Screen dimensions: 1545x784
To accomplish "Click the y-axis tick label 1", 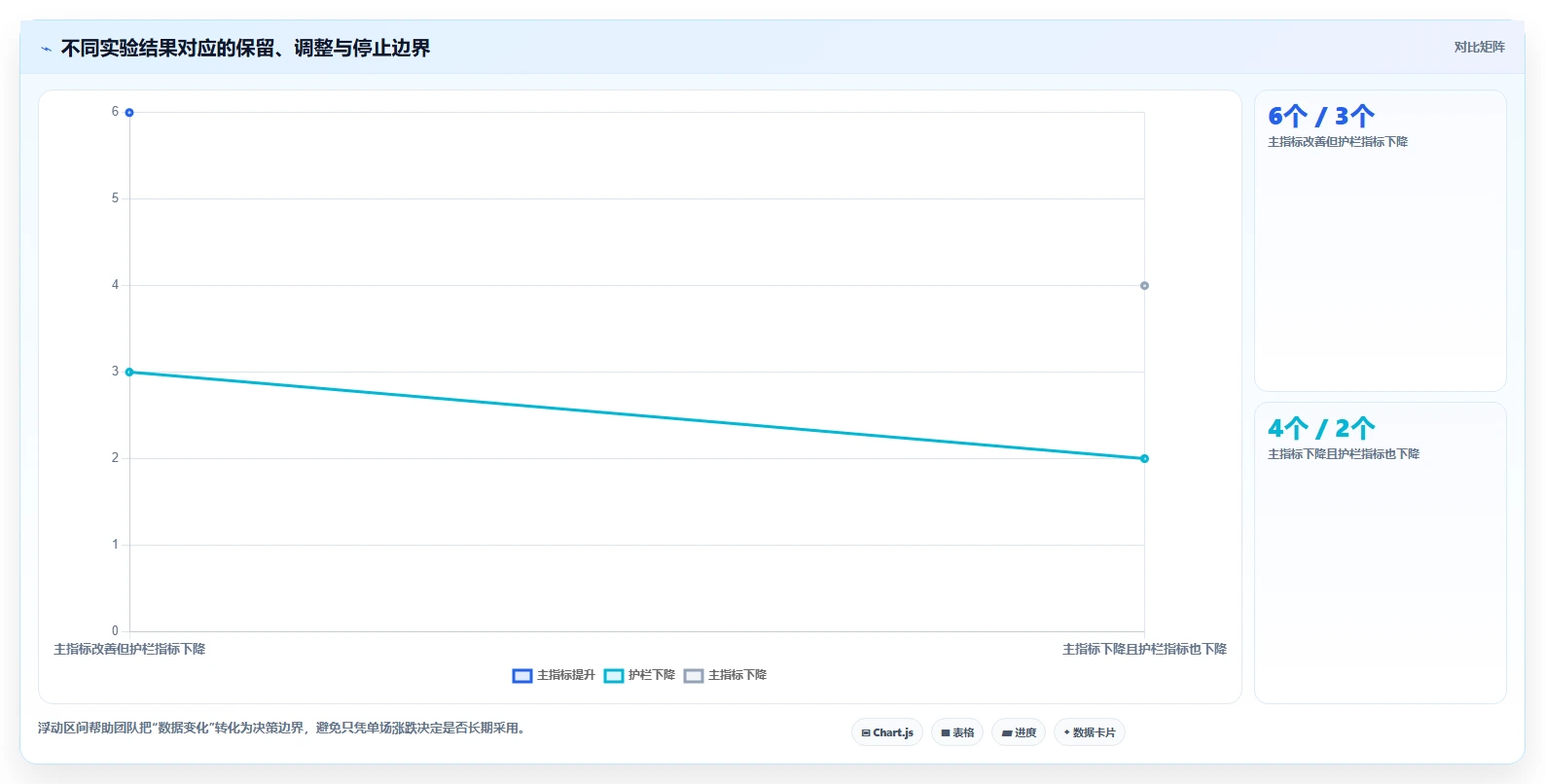I will [x=115, y=545].
